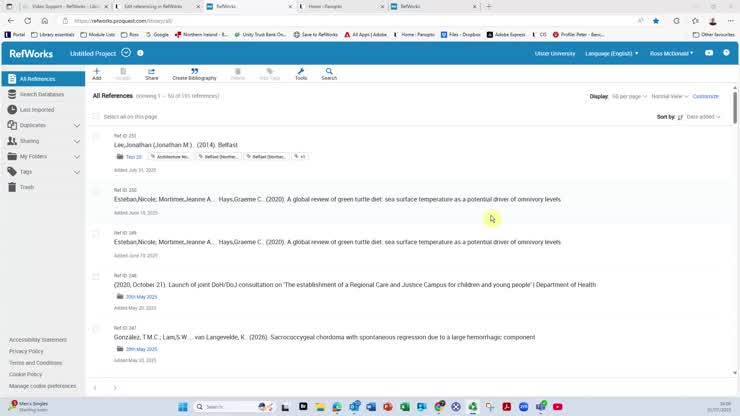Open a new browser tab
740x416 pixels.
(x=488, y=7)
